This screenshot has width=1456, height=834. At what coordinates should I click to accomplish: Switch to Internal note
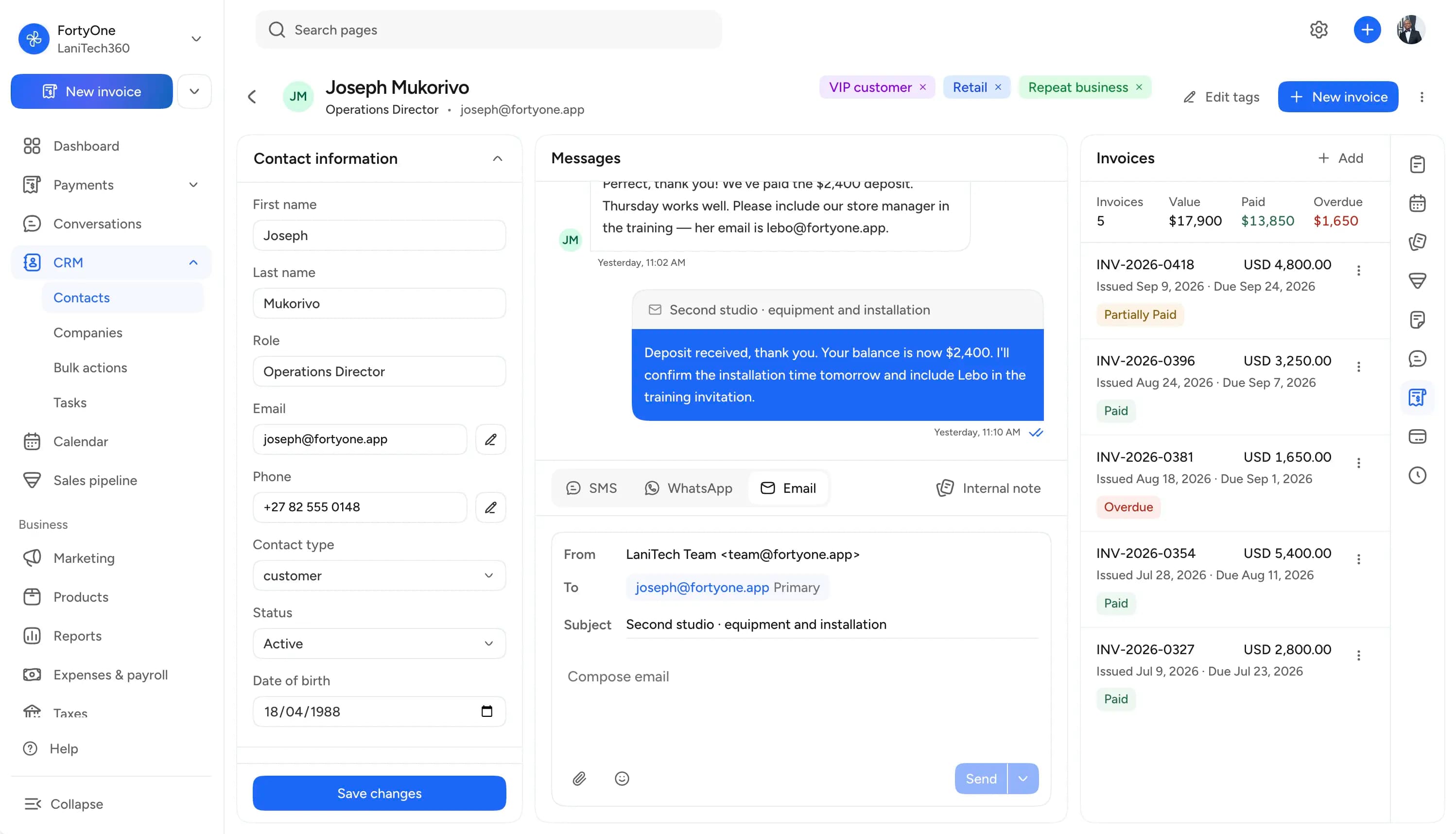pyautogui.click(x=988, y=488)
